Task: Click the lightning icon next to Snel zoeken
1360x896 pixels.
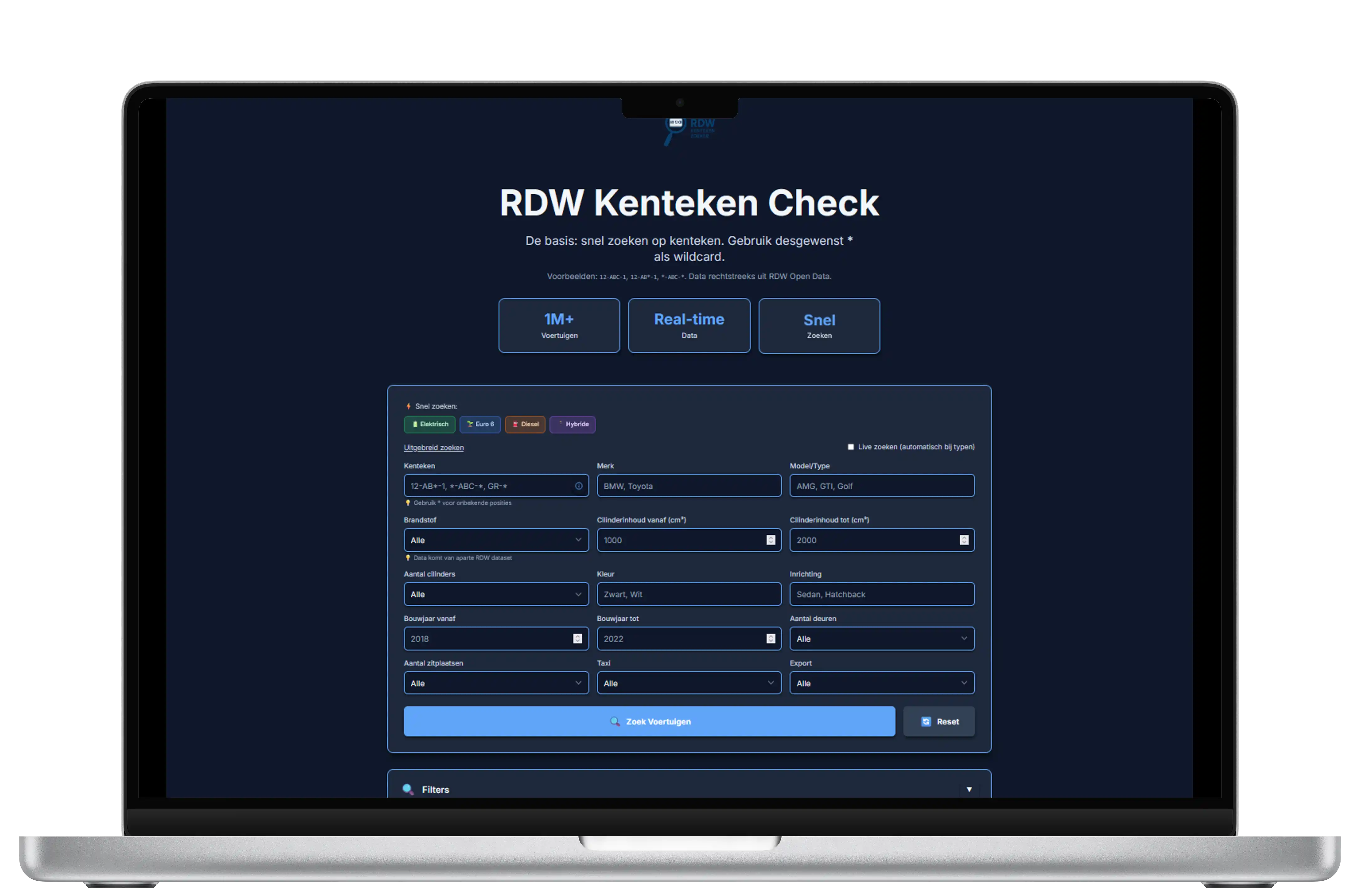Action: (x=409, y=406)
